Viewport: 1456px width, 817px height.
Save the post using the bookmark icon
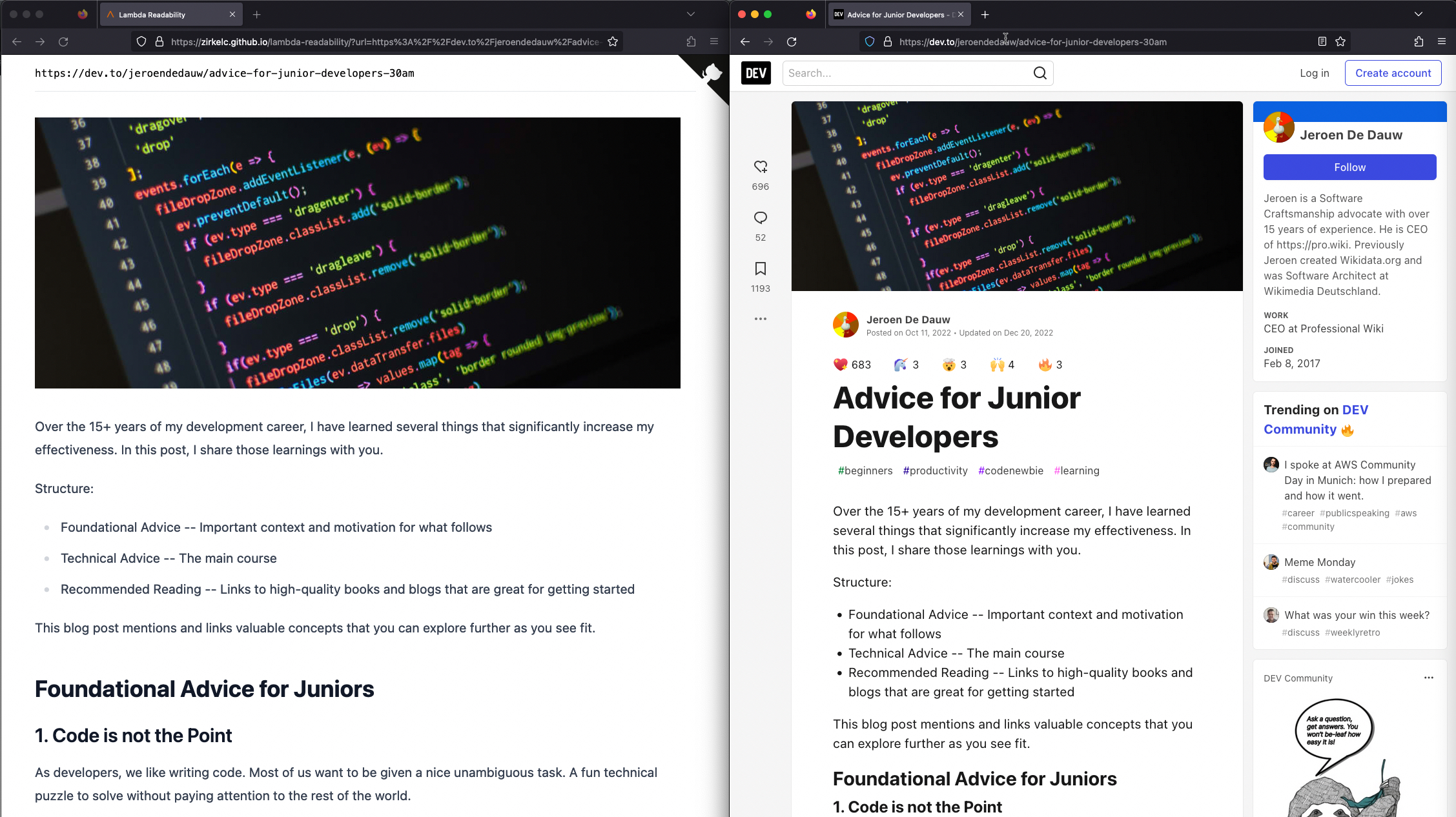761,268
